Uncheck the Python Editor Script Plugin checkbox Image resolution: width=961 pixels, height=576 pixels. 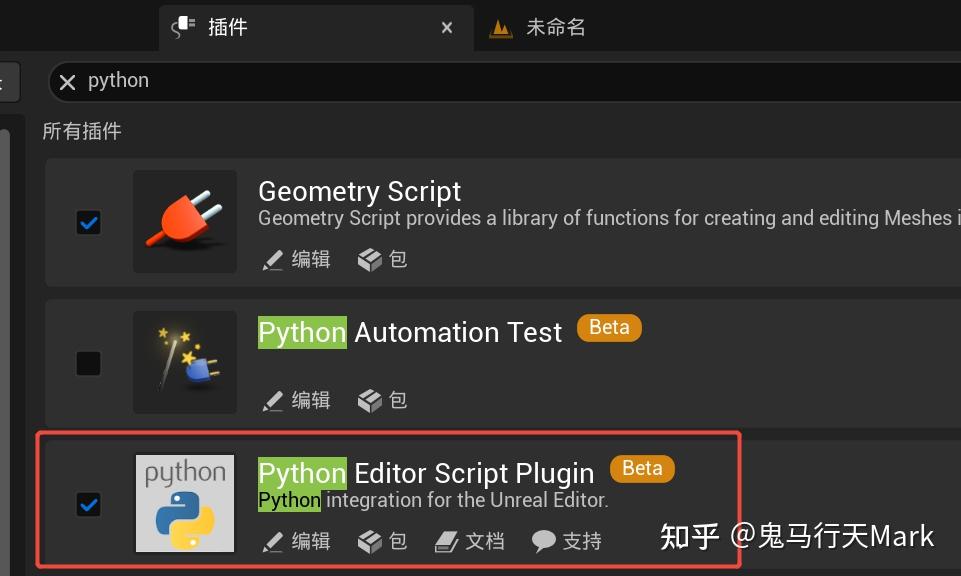click(88, 505)
